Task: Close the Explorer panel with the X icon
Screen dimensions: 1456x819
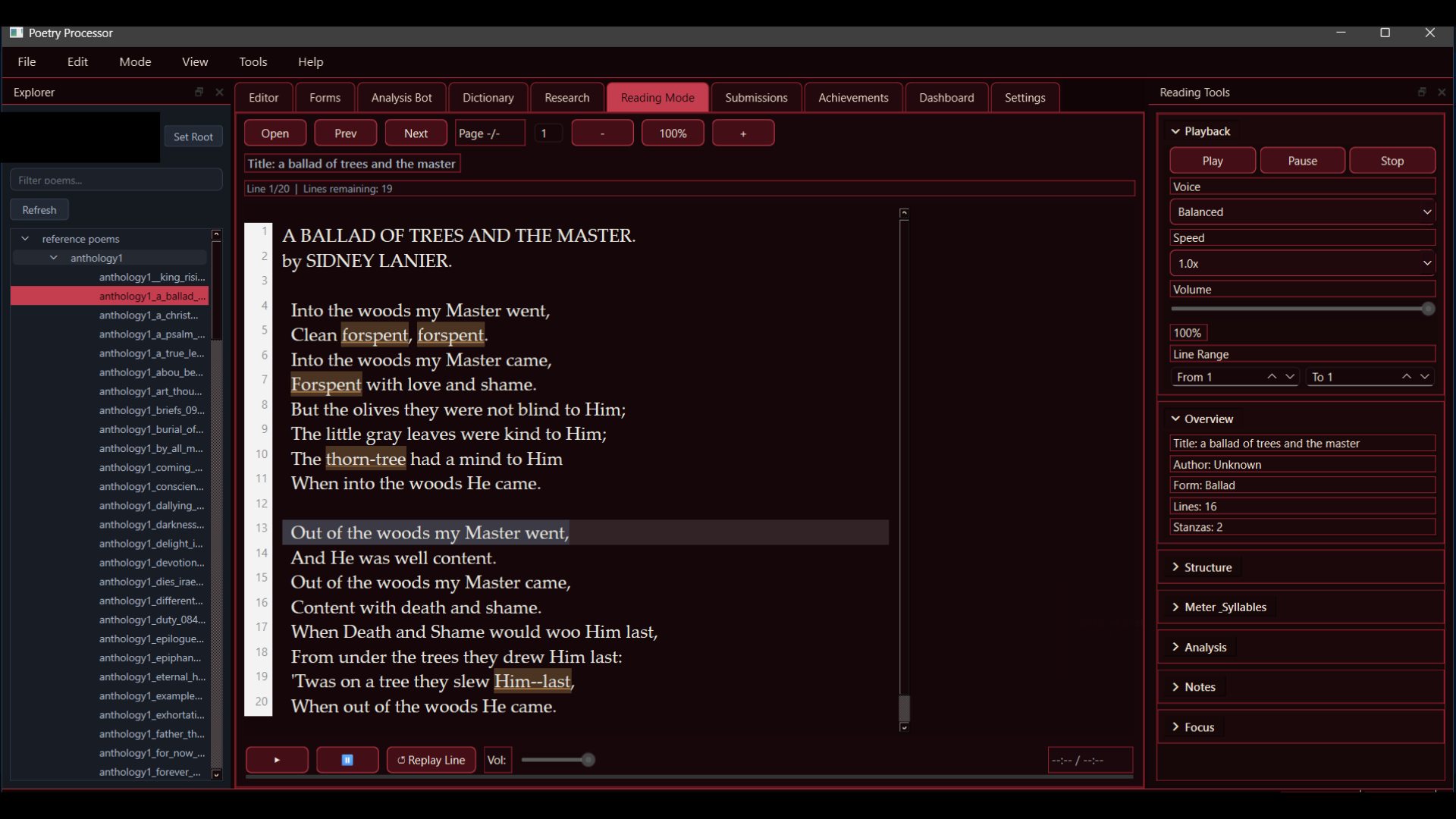Action: 219,92
